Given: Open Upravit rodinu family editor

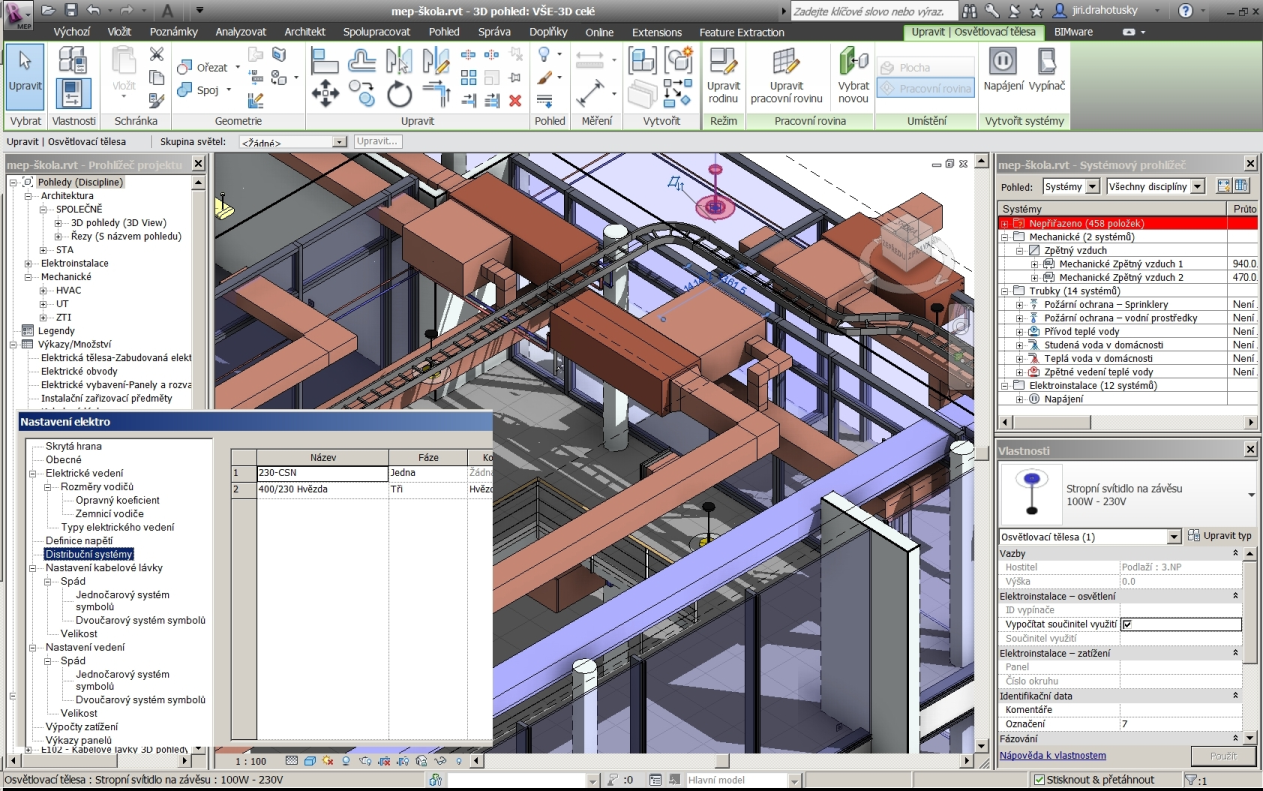Looking at the screenshot, I should (723, 77).
